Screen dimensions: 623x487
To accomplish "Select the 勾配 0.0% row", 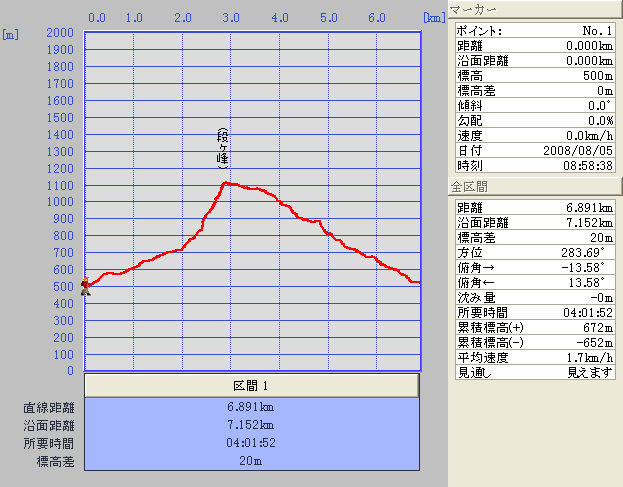I will (535, 120).
